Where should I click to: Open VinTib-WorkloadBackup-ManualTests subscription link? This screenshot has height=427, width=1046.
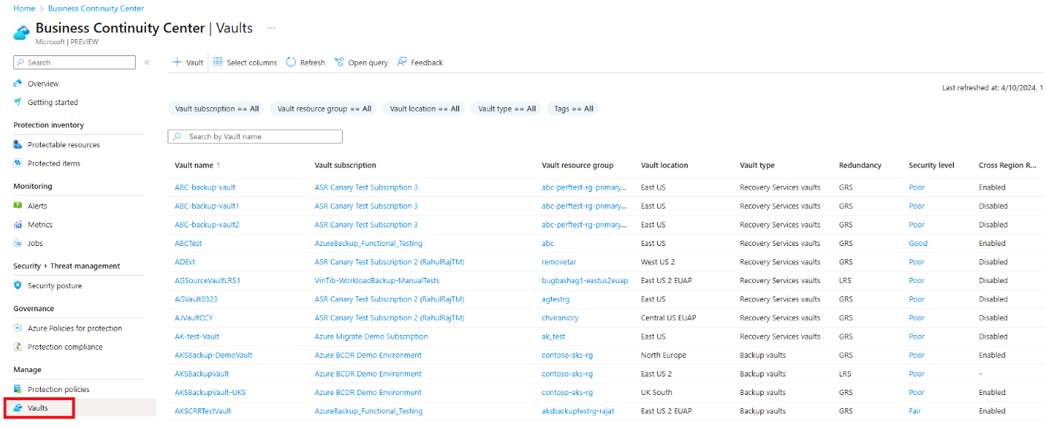coord(376,280)
